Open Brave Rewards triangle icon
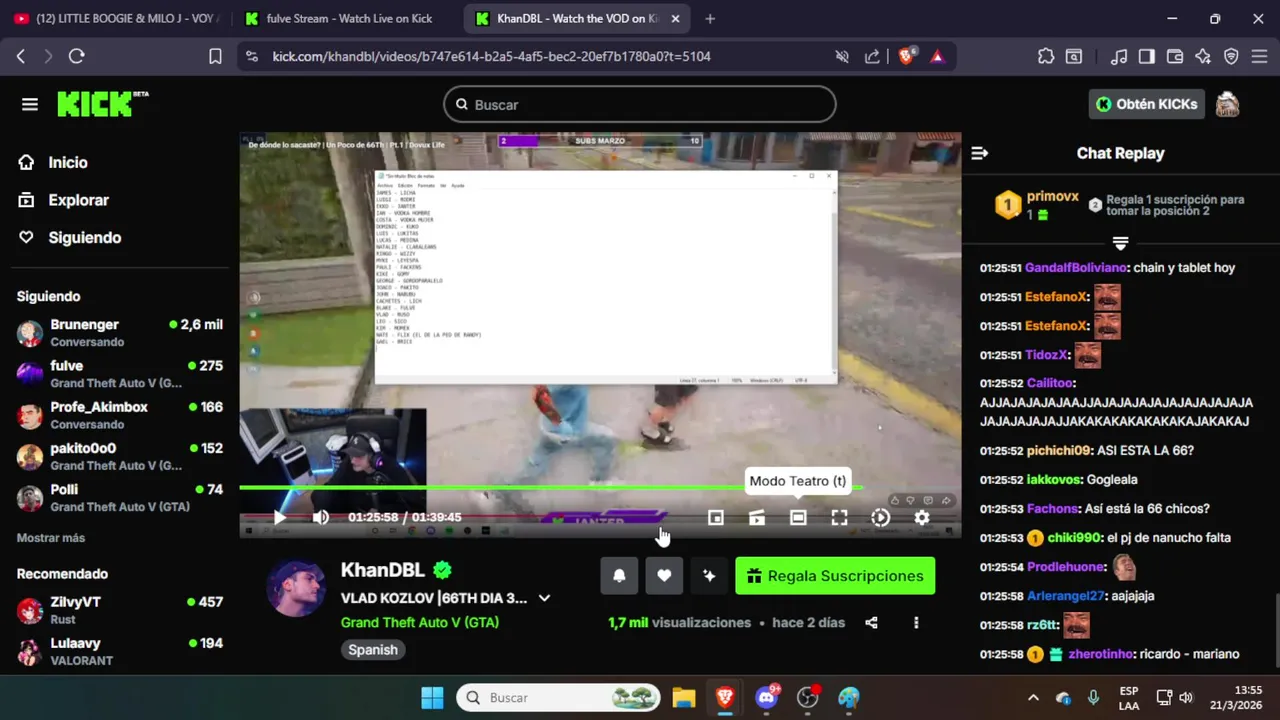Screen dimensions: 1280x720 click(x=937, y=57)
